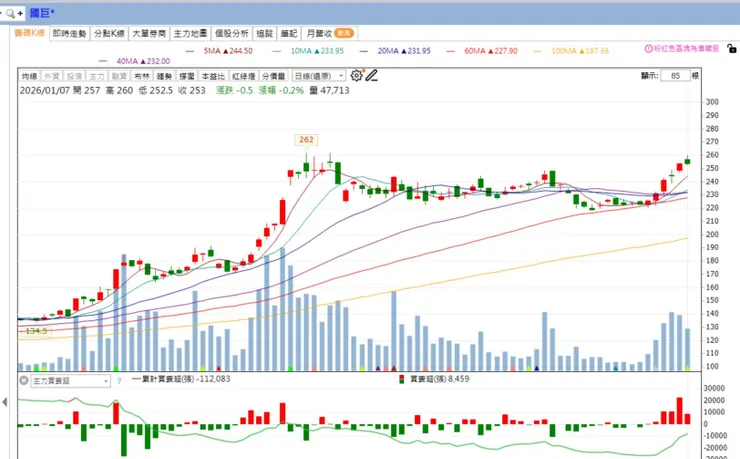Open the 主力地圖 tab
Screen dimensions: 740x459
(x=190, y=33)
